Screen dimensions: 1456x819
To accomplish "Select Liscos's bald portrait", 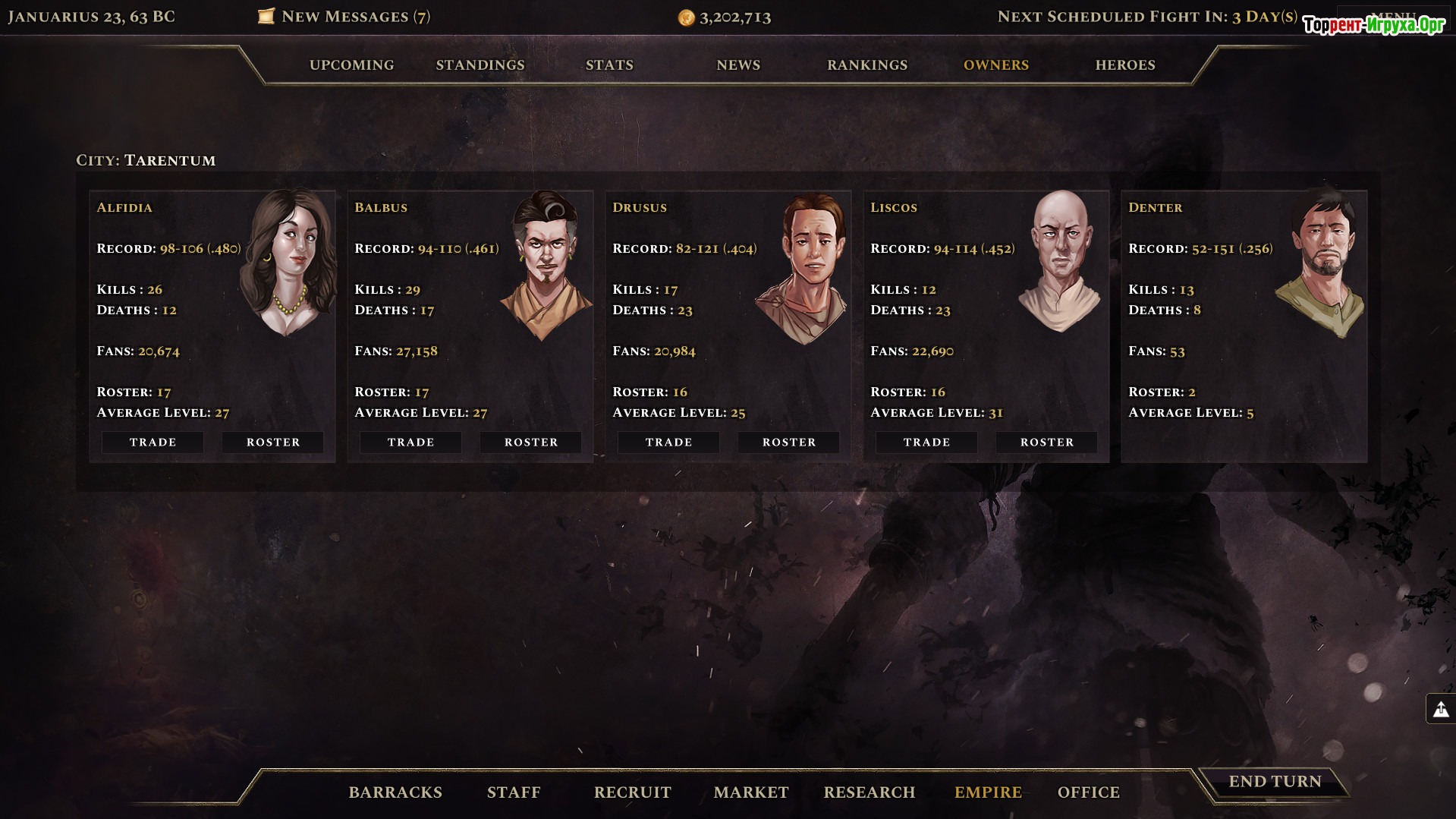I will (x=1060, y=260).
